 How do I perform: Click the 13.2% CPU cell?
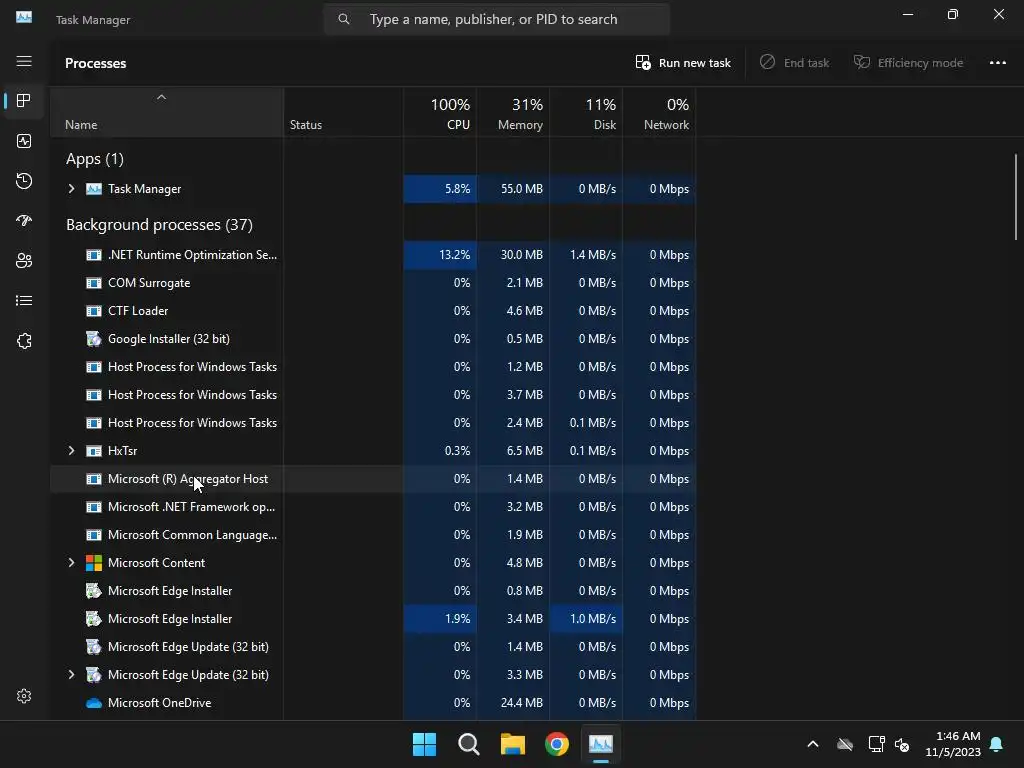(440, 255)
